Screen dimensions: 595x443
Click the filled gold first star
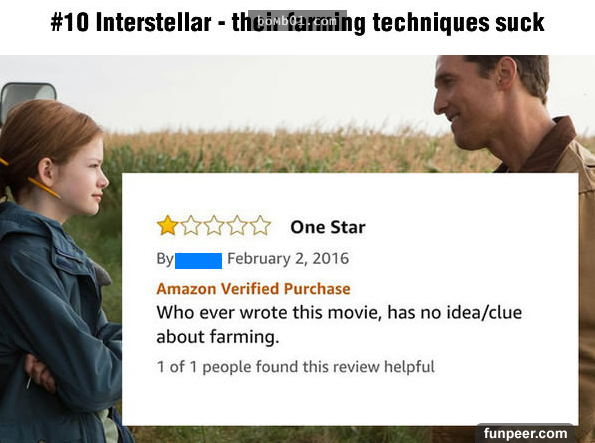[167, 225]
